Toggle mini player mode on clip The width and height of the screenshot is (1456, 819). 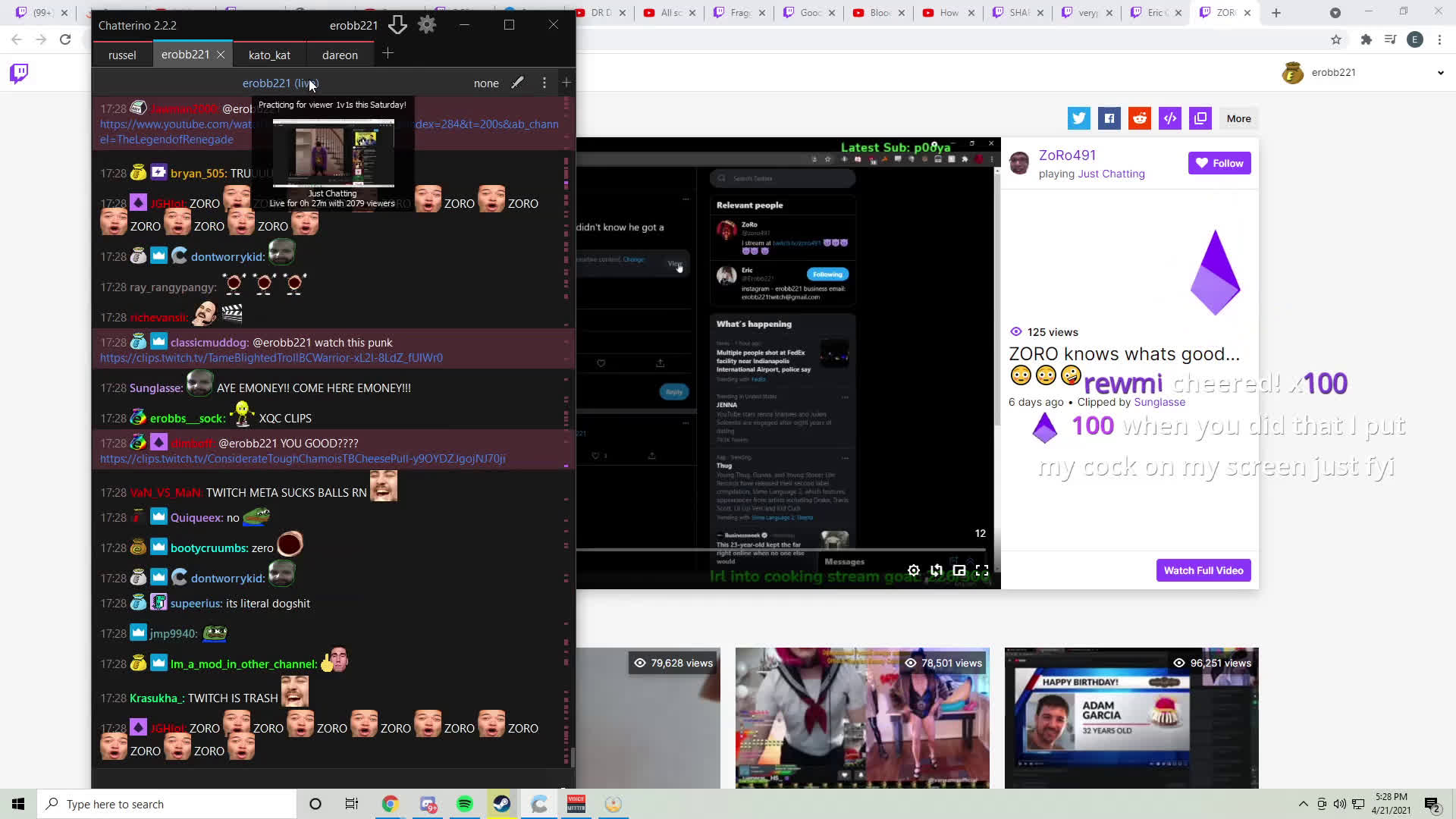tap(959, 570)
